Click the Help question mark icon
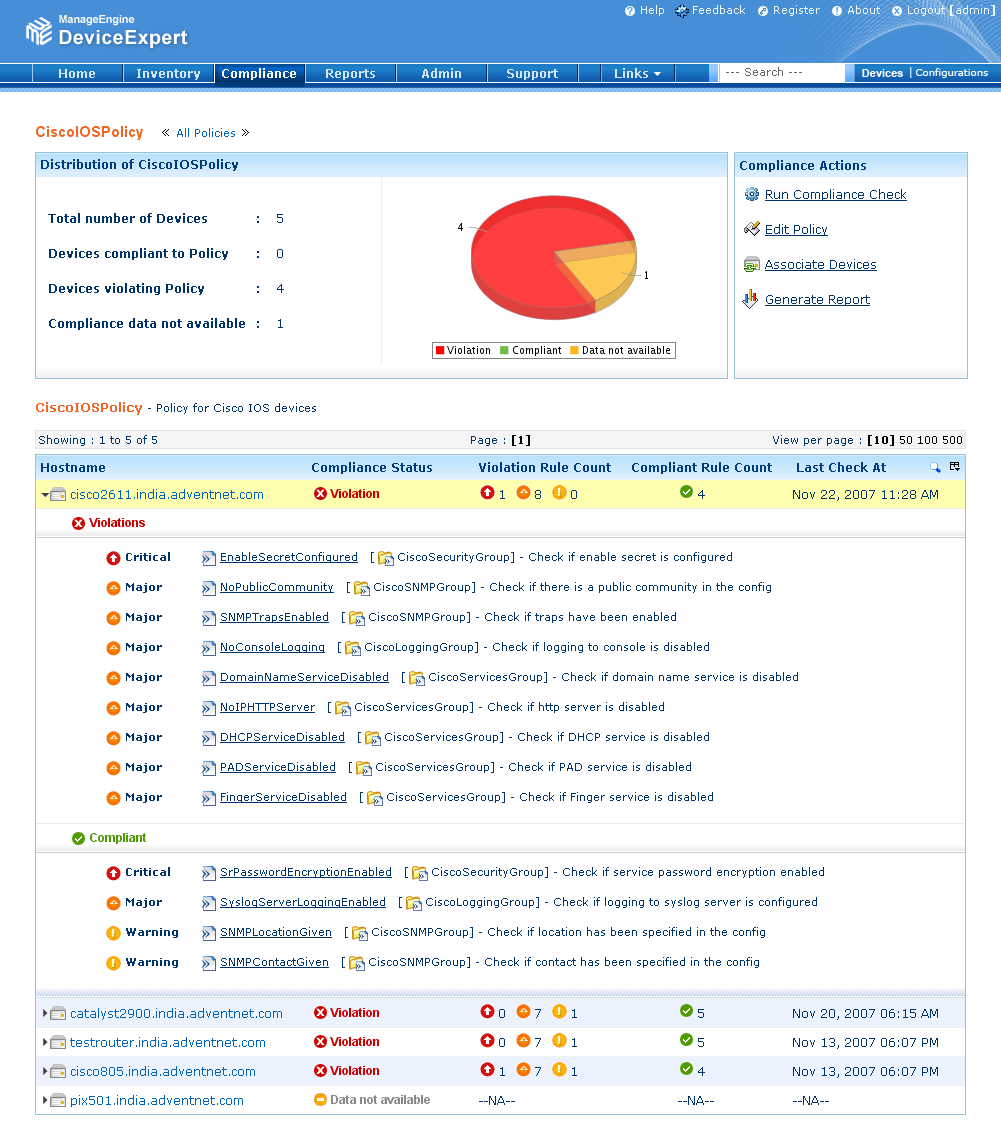The height and width of the screenshot is (1134, 1001). (630, 11)
